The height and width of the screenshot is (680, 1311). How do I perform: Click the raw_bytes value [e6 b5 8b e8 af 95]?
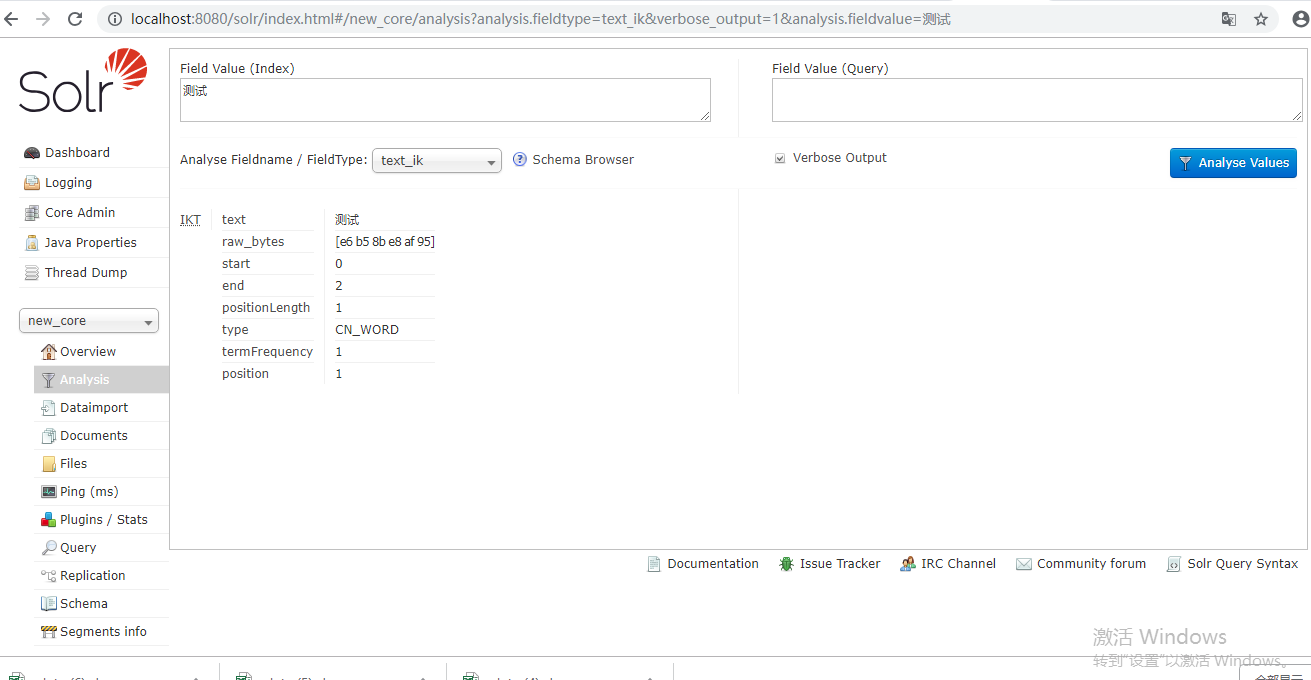click(385, 242)
